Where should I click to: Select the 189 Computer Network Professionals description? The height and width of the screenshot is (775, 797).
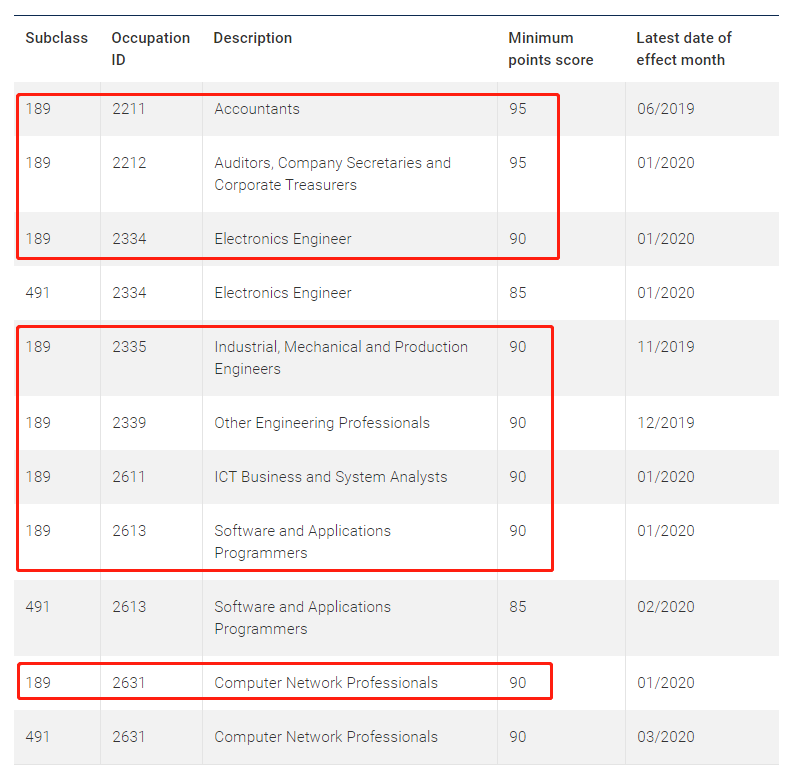click(x=326, y=683)
